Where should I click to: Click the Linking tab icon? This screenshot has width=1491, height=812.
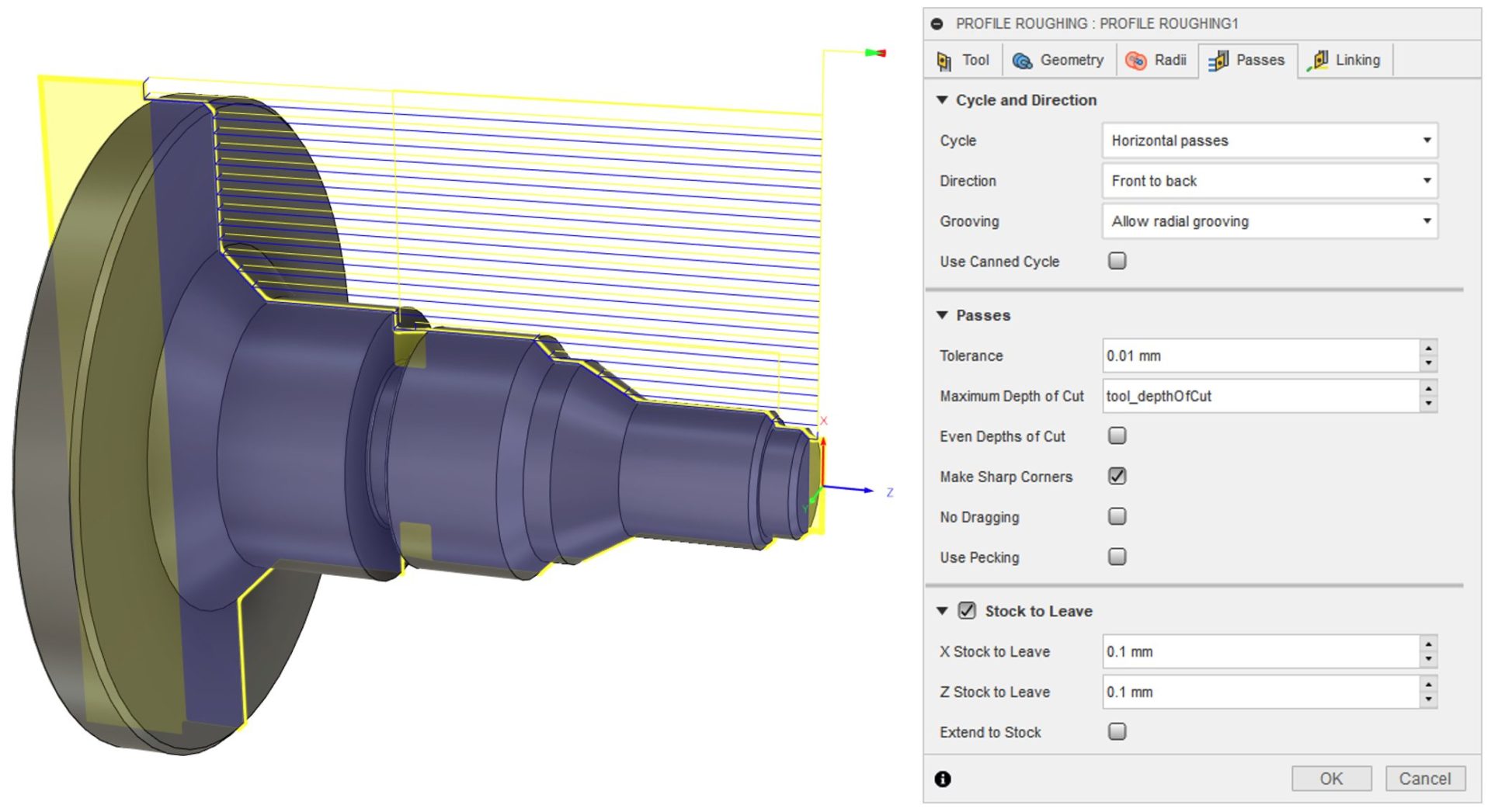[1317, 61]
